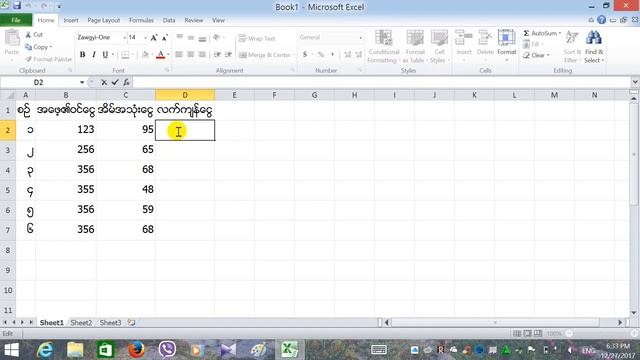Open the font name dropdown Zawgyi-One
The image size is (640, 360).
124,38
